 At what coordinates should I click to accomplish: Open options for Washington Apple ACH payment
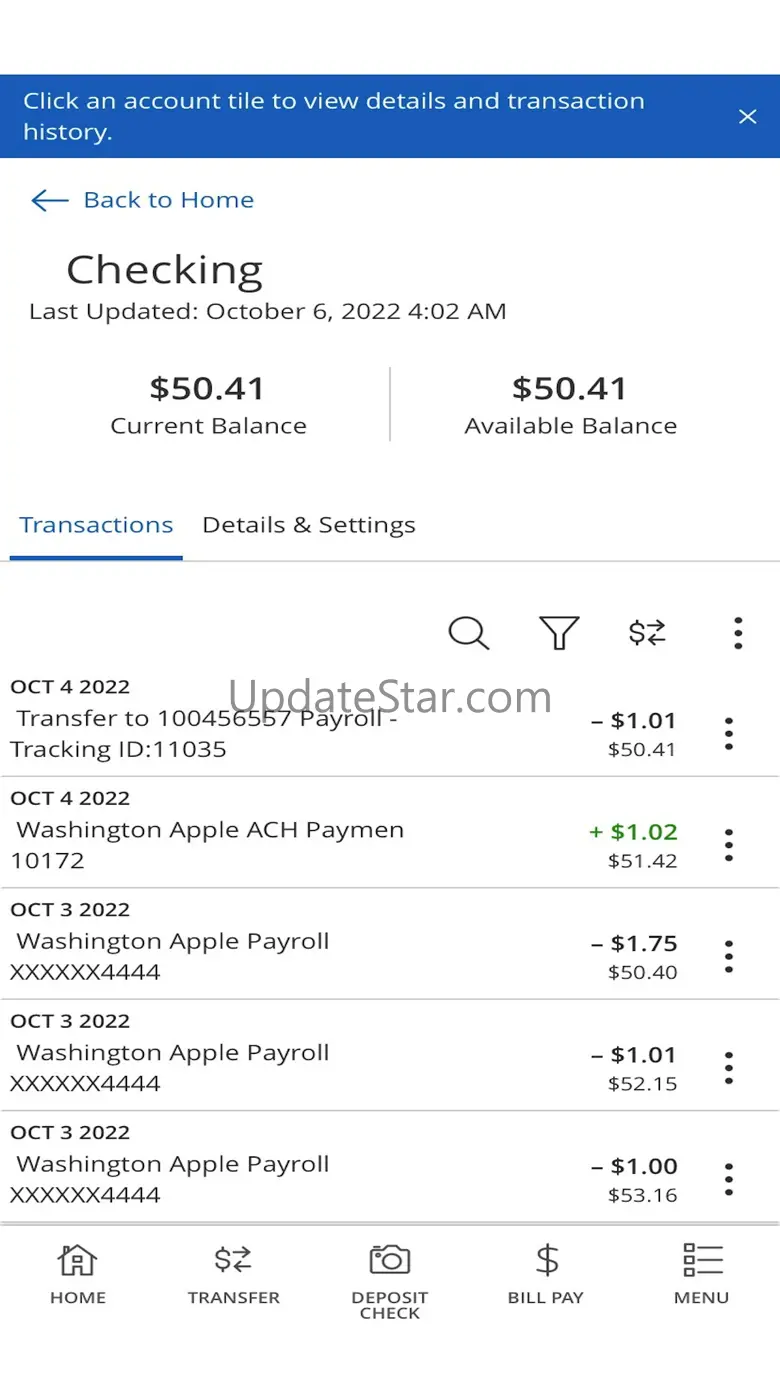coord(729,845)
